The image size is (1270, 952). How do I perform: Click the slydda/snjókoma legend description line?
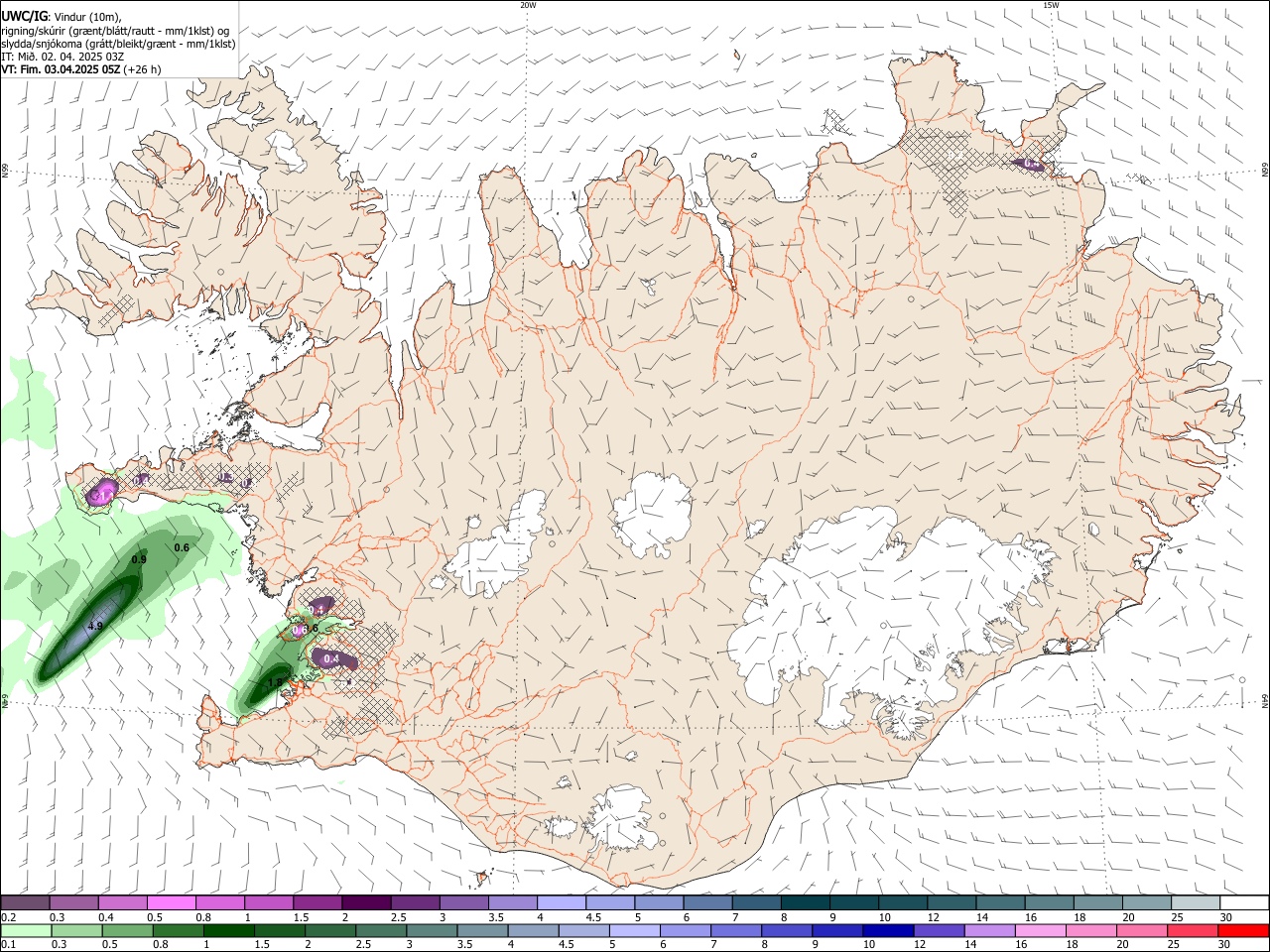[118, 44]
